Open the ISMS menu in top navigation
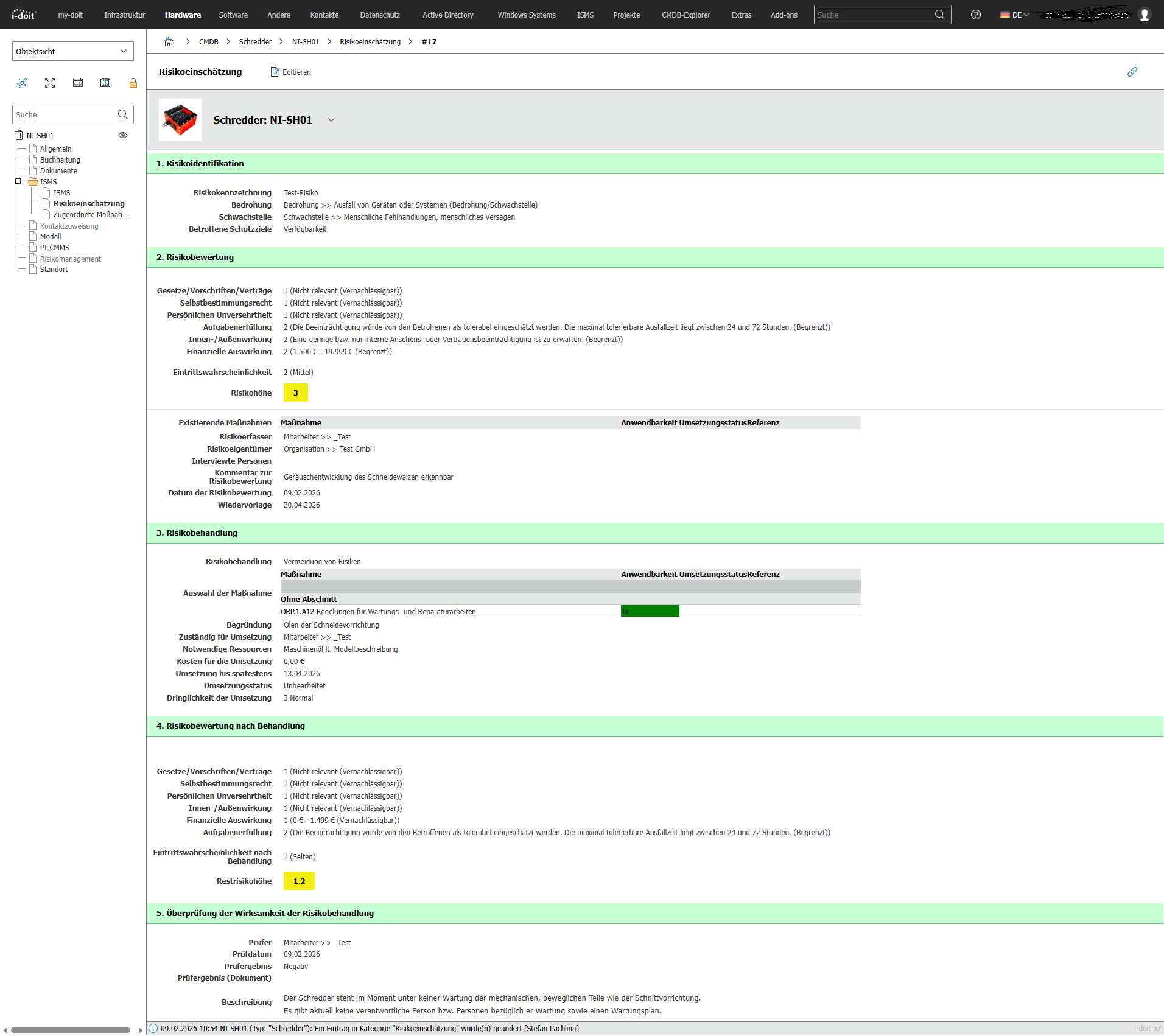Image resolution: width=1164 pixels, height=1036 pixels. coord(585,15)
